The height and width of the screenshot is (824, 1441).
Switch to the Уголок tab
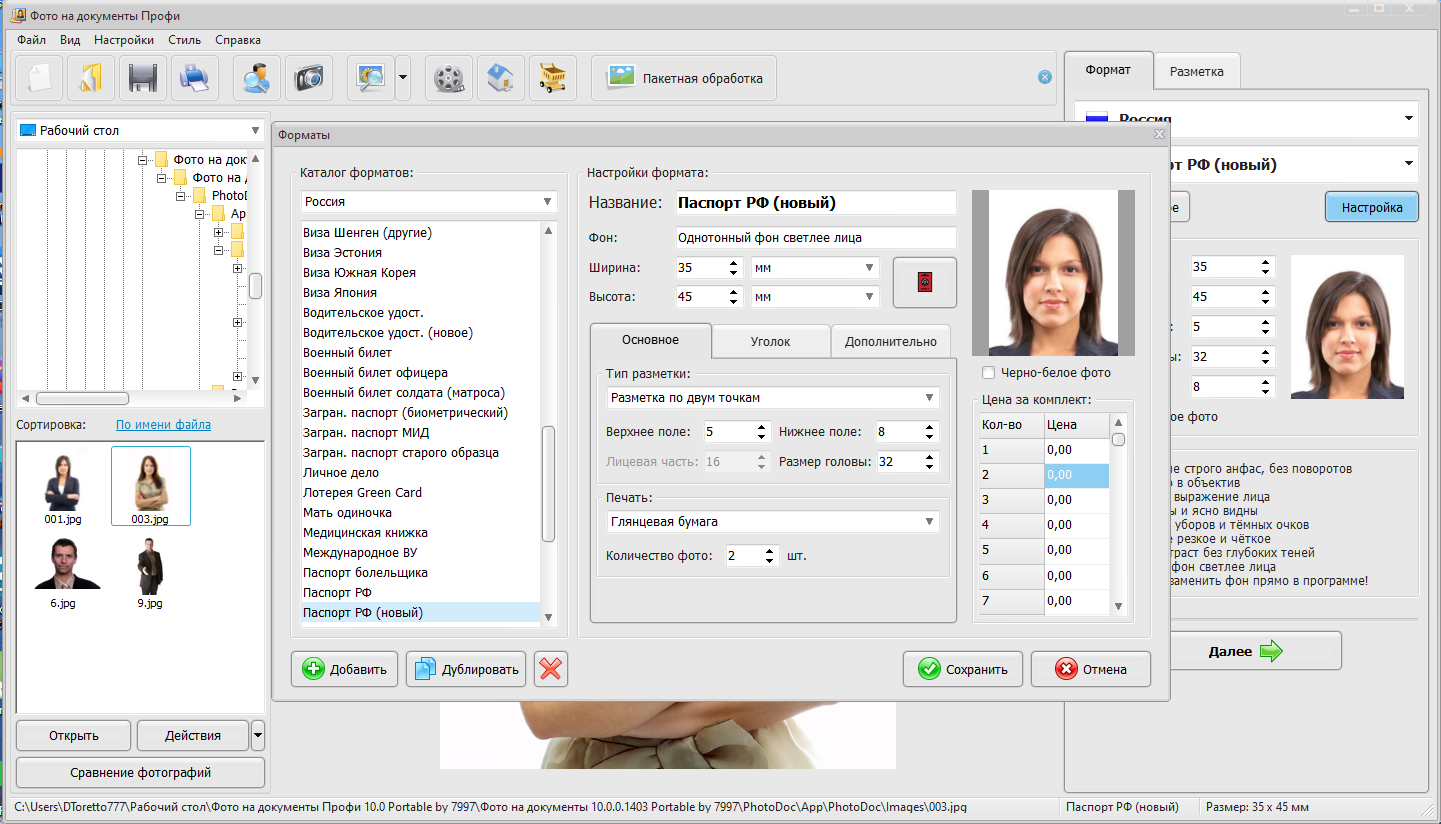(x=771, y=341)
